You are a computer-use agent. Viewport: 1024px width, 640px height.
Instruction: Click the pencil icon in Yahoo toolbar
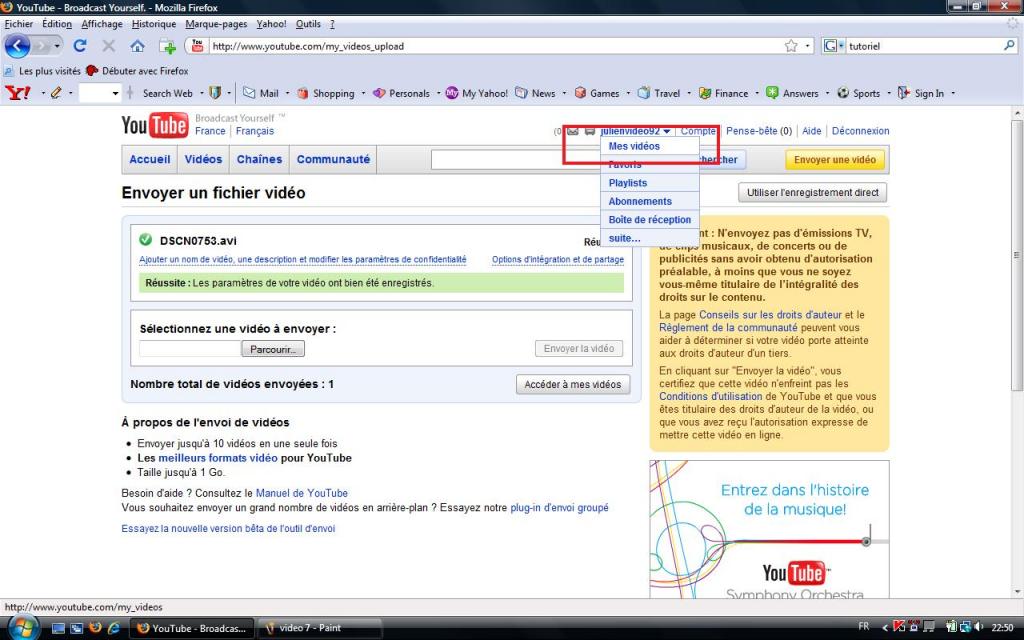[56, 93]
